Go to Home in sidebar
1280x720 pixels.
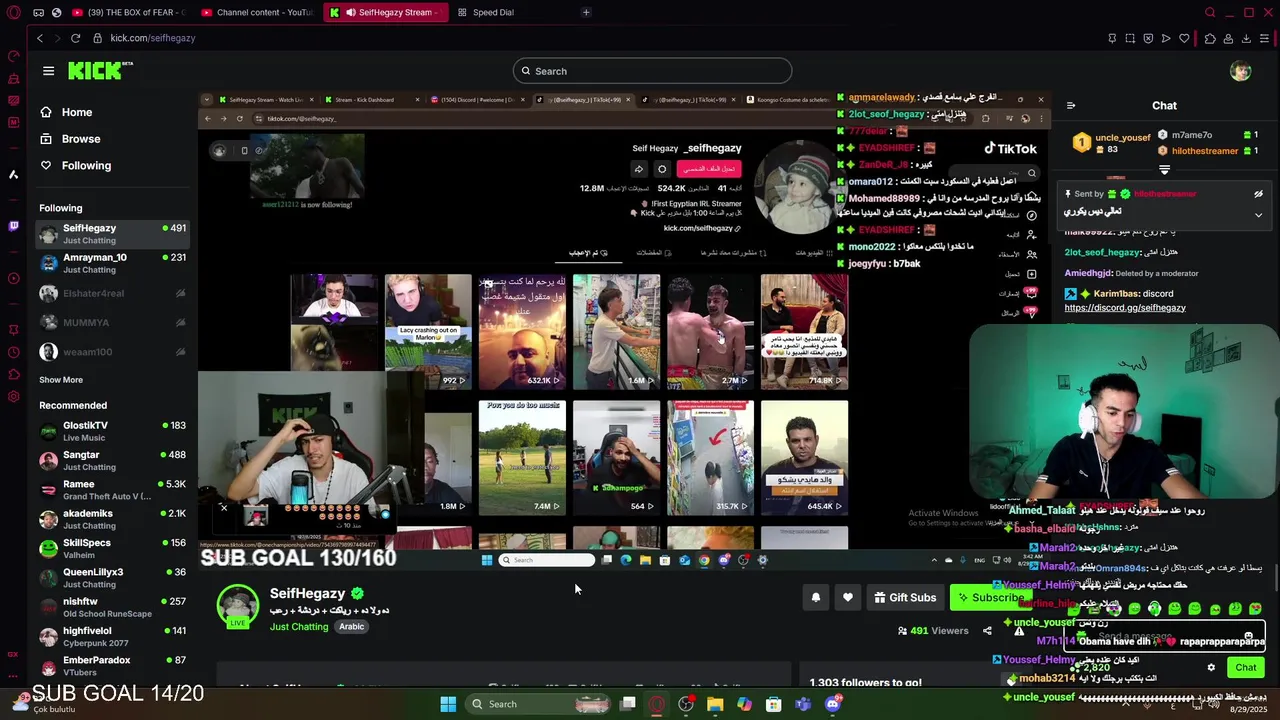tap(76, 112)
